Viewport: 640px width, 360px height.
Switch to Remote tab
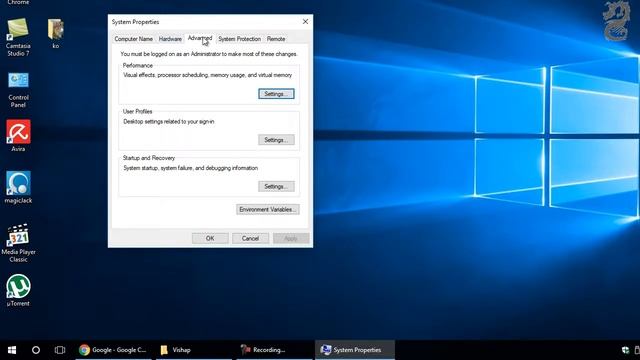pyautogui.click(x=276, y=39)
